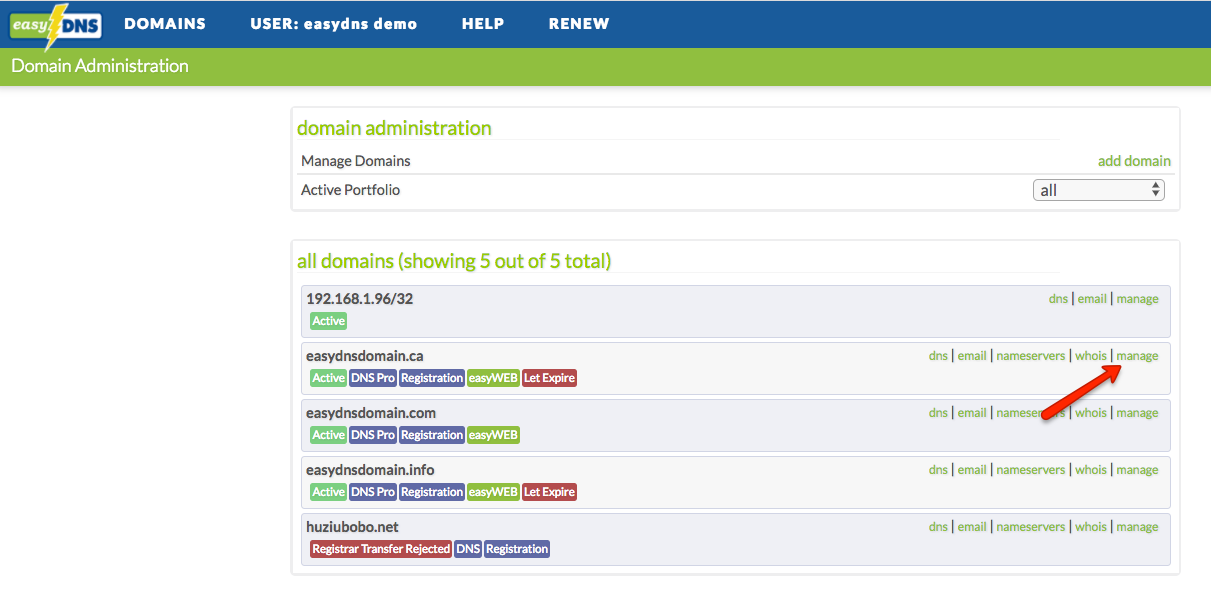This screenshot has height=595, width=1211.
Task: Open dns for easydnsdomain.ca
Action: click(938, 356)
